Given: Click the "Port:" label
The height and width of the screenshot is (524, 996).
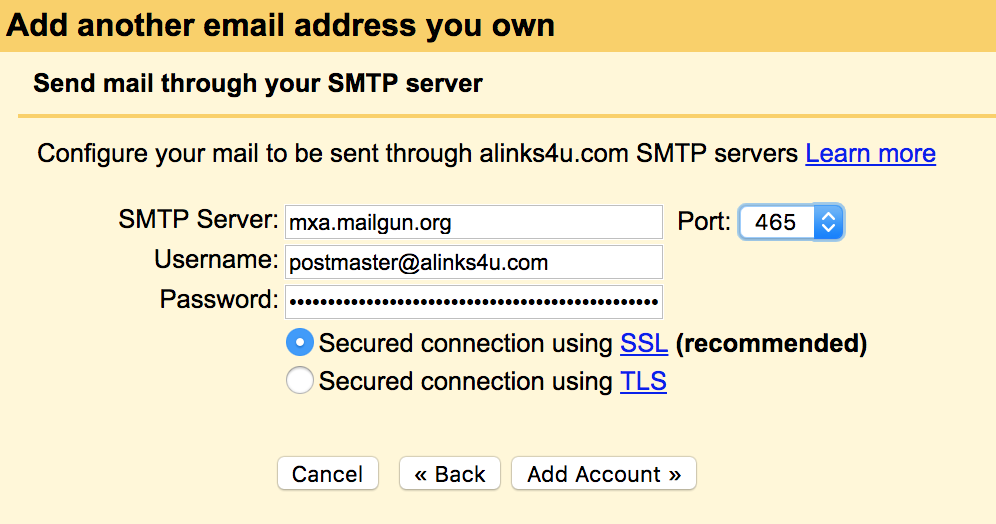Looking at the screenshot, I should 704,221.
